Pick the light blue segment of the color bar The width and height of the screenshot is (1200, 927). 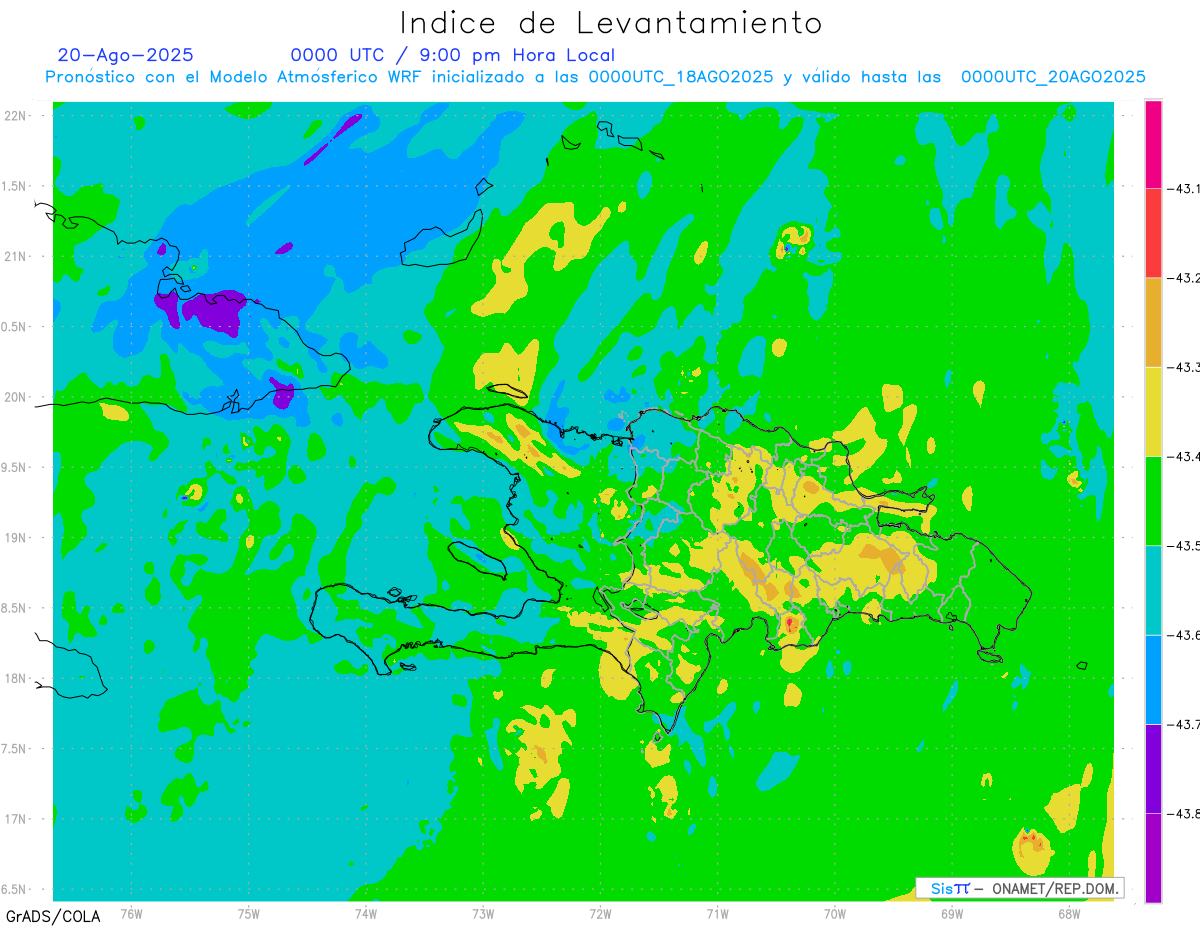[x=1153, y=679]
